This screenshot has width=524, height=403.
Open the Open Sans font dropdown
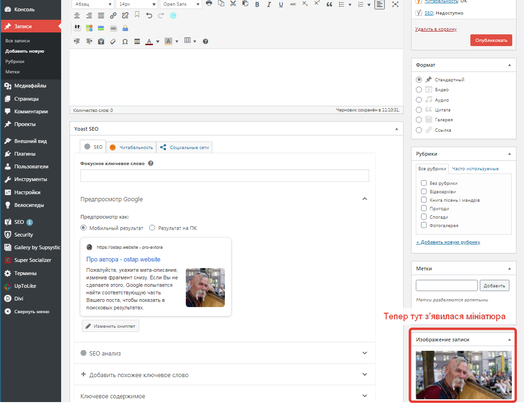coord(181,4)
